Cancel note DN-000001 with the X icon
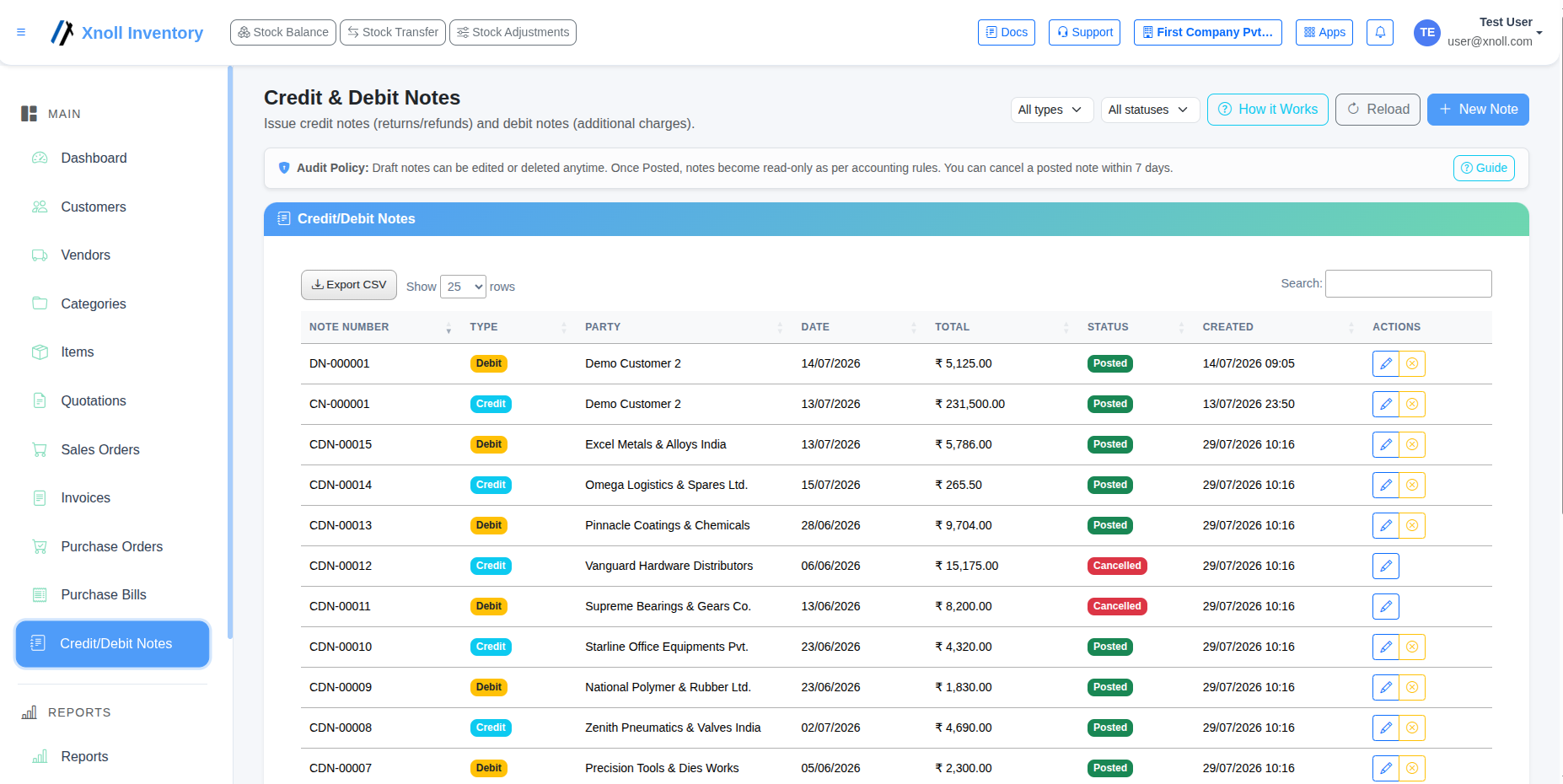Screen dimensions: 1563x784 1412,363
